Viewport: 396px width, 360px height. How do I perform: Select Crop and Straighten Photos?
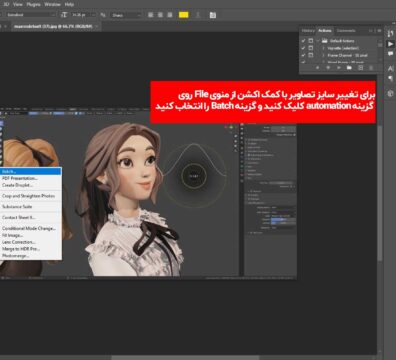point(31,196)
